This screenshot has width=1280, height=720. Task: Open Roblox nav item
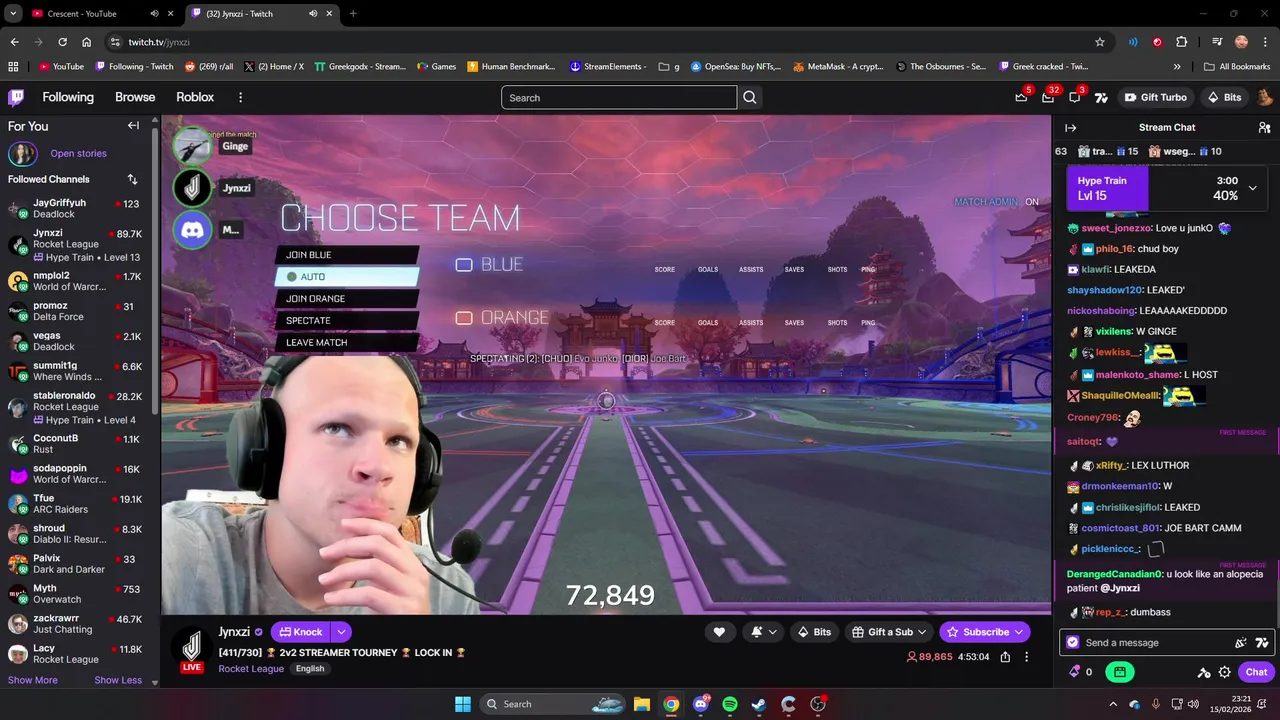195,97
